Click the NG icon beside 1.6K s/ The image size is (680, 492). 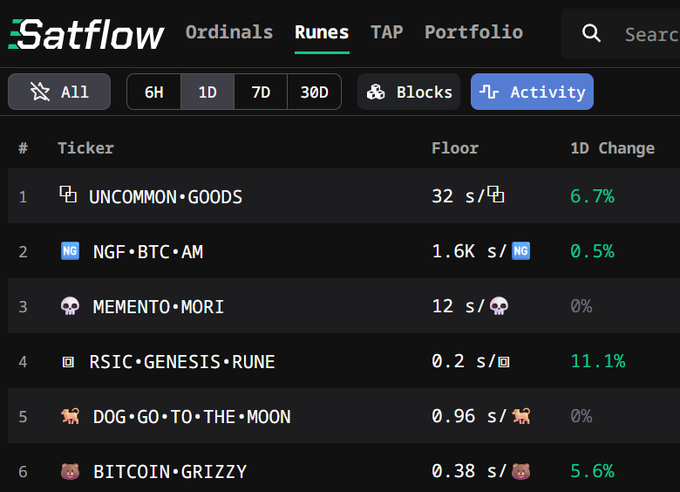pos(521,251)
